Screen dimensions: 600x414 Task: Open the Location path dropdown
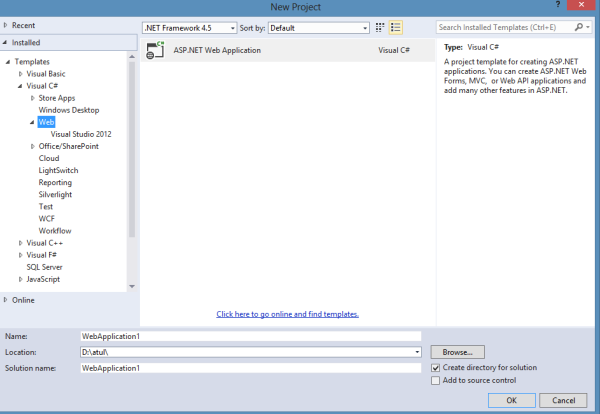tap(417, 352)
